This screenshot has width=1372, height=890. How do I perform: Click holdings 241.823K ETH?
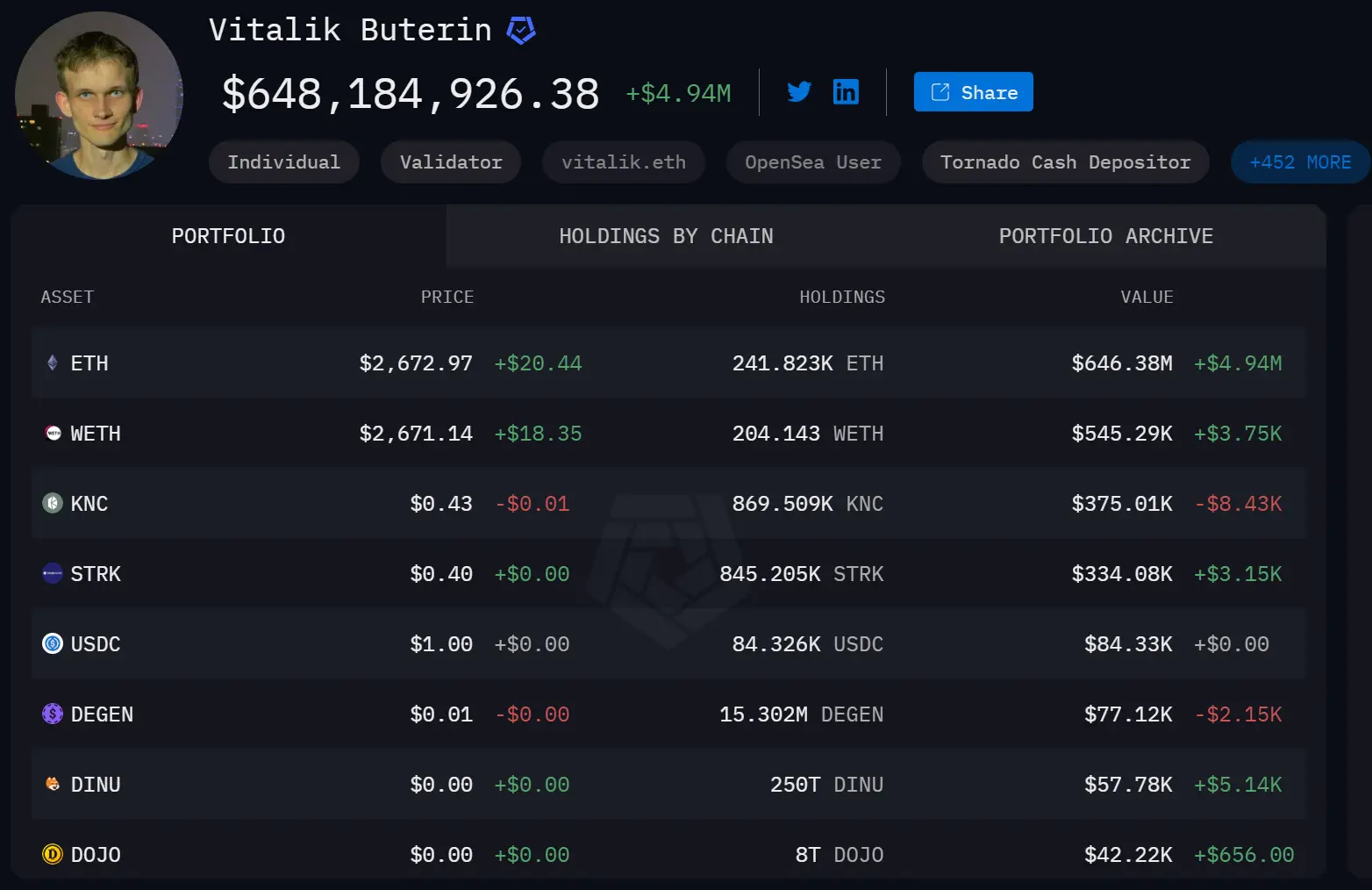point(808,363)
